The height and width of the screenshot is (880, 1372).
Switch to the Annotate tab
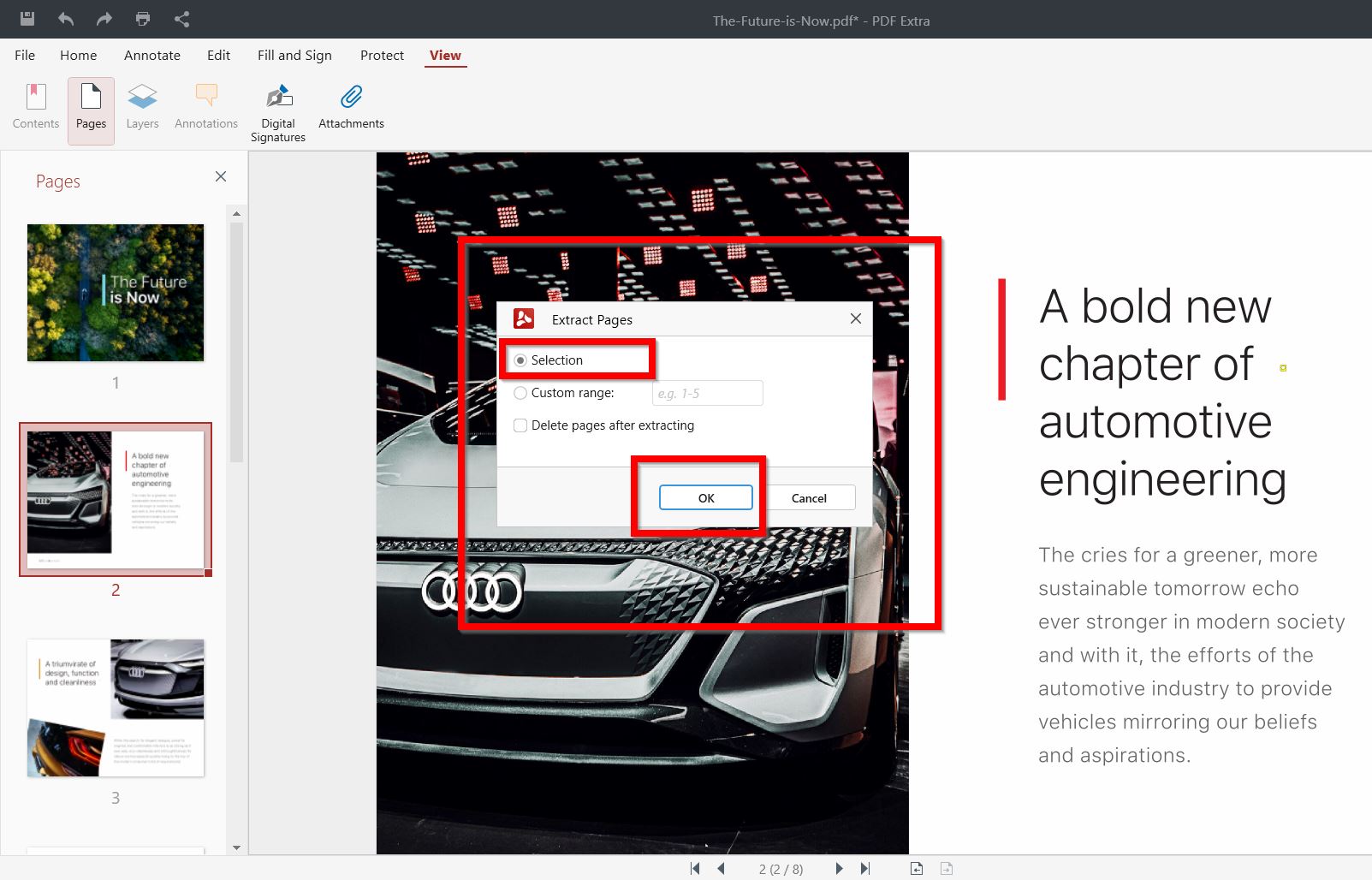click(152, 55)
